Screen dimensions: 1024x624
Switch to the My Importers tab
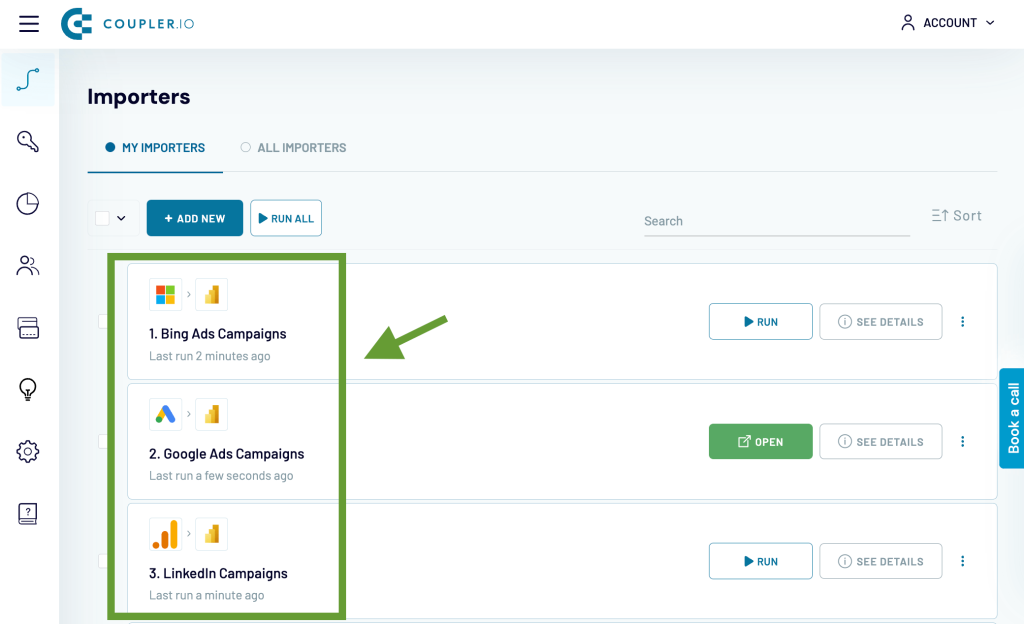coord(155,148)
